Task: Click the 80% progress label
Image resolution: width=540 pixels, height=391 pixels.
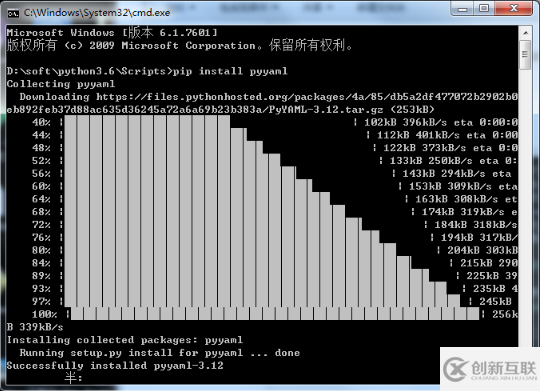Action: [x=41, y=250]
